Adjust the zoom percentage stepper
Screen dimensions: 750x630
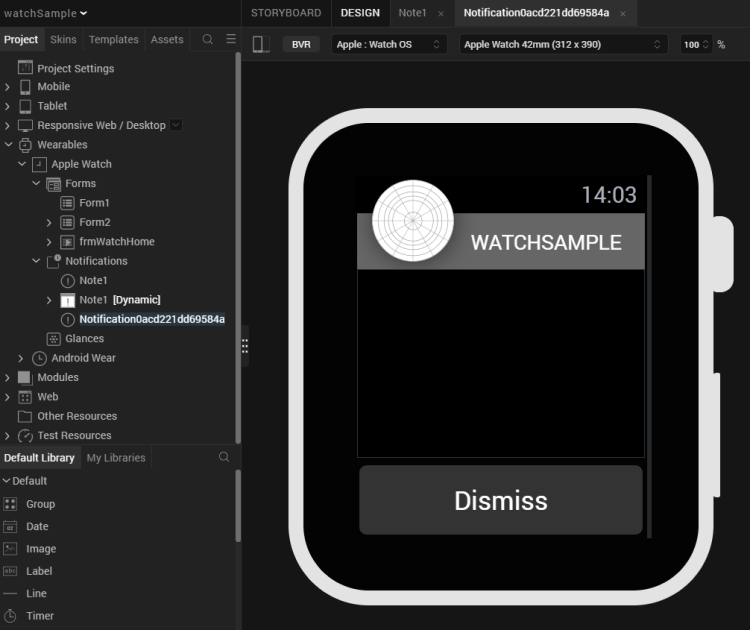[705, 44]
